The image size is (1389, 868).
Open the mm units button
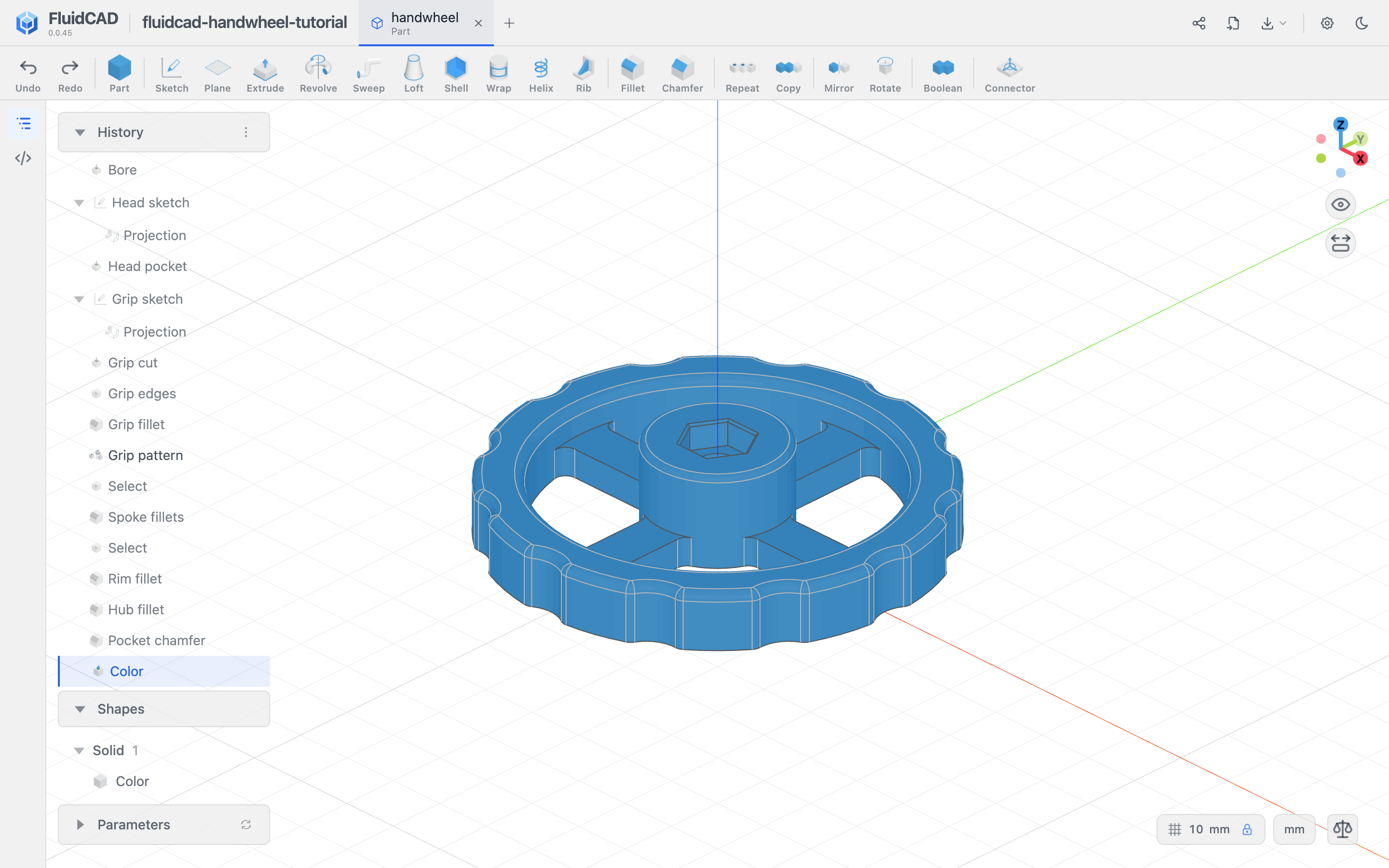(x=1294, y=829)
